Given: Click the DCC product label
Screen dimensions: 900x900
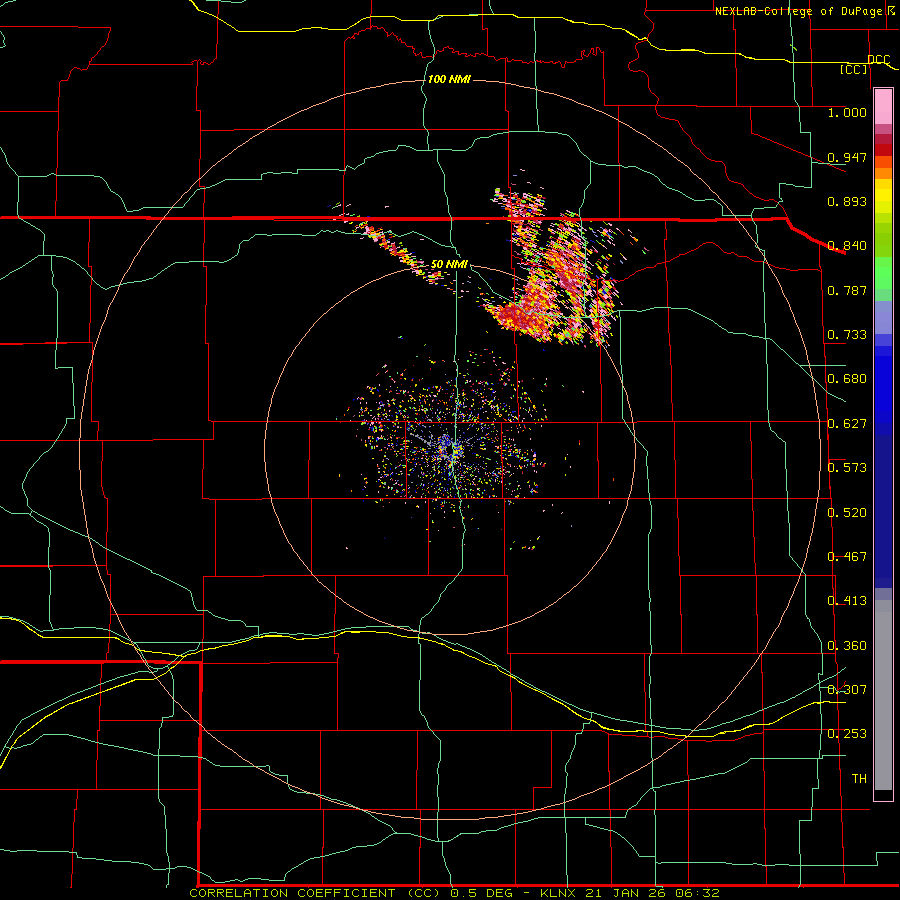Looking at the screenshot, I should click(879, 60).
